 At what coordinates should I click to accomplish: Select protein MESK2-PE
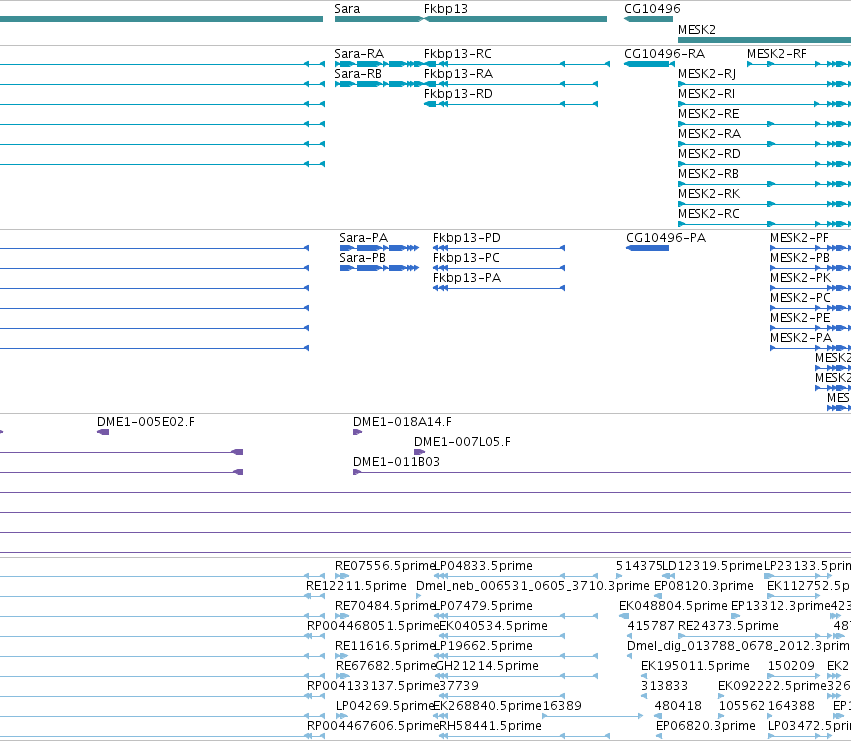point(810,328)
